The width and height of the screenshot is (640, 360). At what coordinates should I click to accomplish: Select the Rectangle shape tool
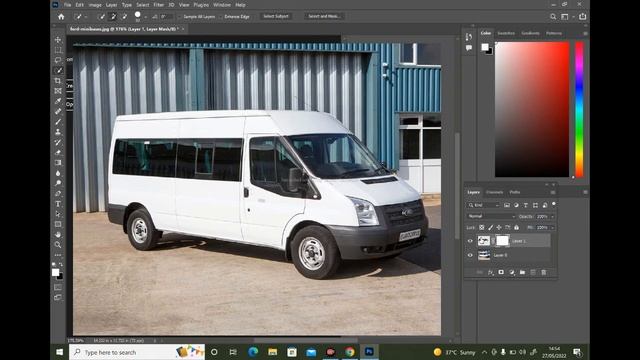point(58,224)
